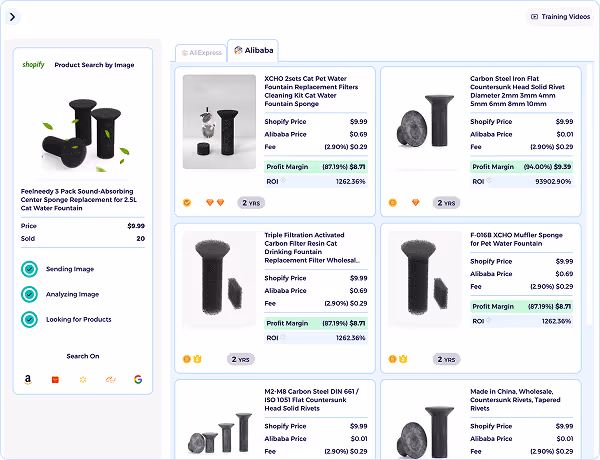
Task: Click the gold badge on Carbon Steel Iron Flat card
Action: [x=393, y=203]
